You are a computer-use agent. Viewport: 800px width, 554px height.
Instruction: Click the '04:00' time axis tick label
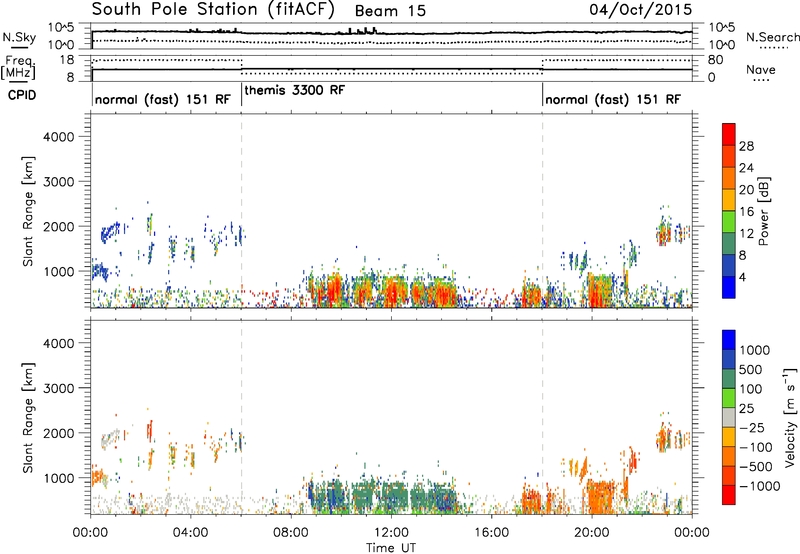pyautogui.click(x=190, y=533)
